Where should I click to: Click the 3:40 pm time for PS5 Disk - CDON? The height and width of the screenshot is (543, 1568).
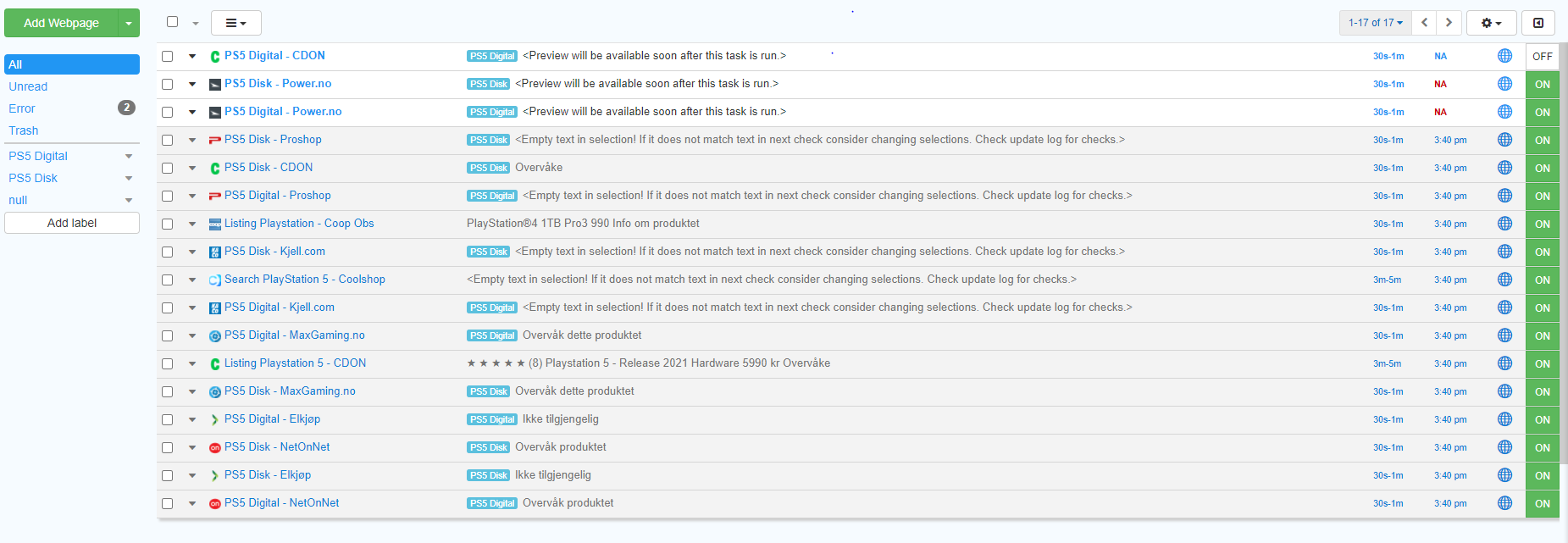(x=1450, y=168)
